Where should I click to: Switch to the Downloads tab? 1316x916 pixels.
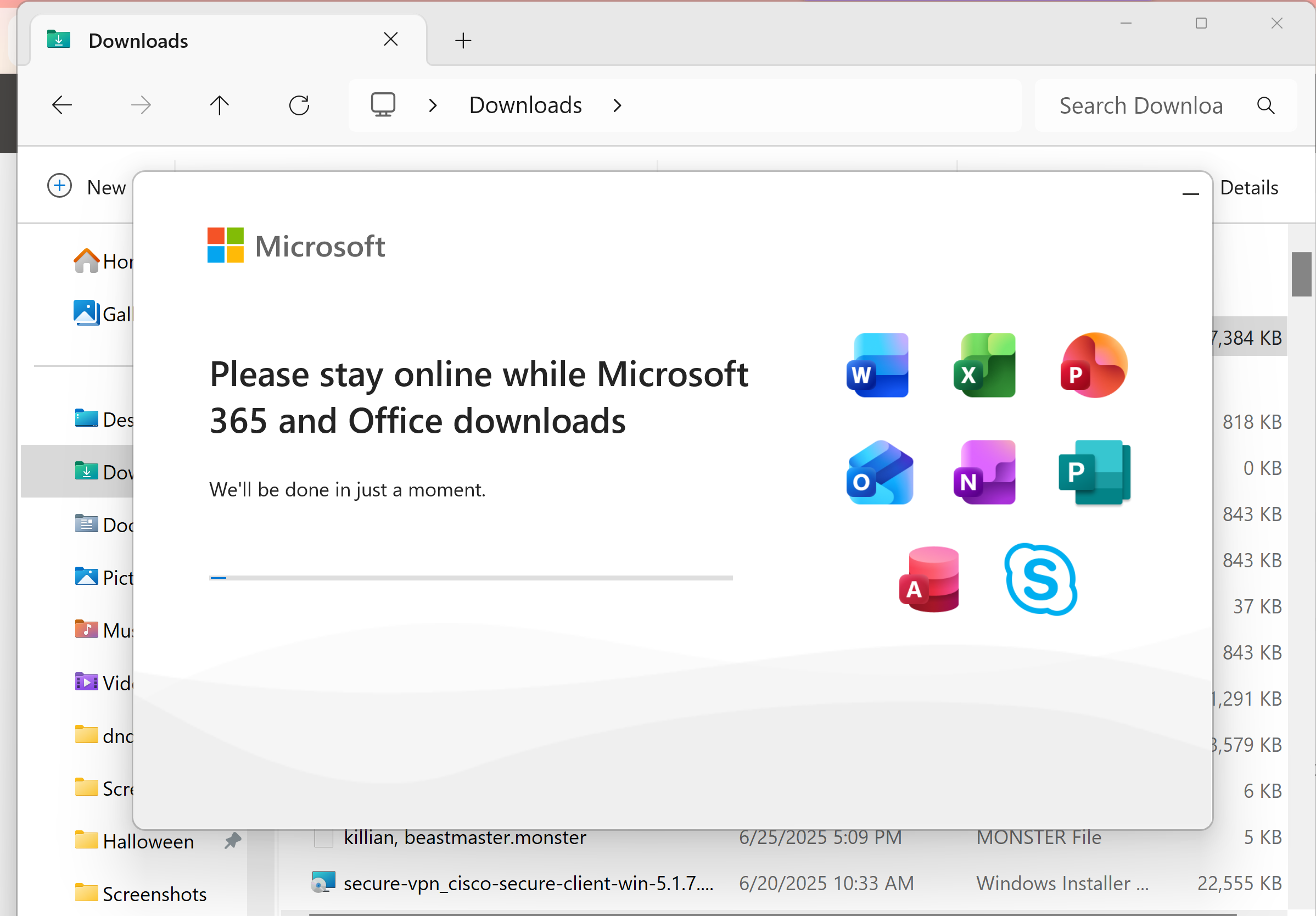pyautogui.click(x=138, y=40)
